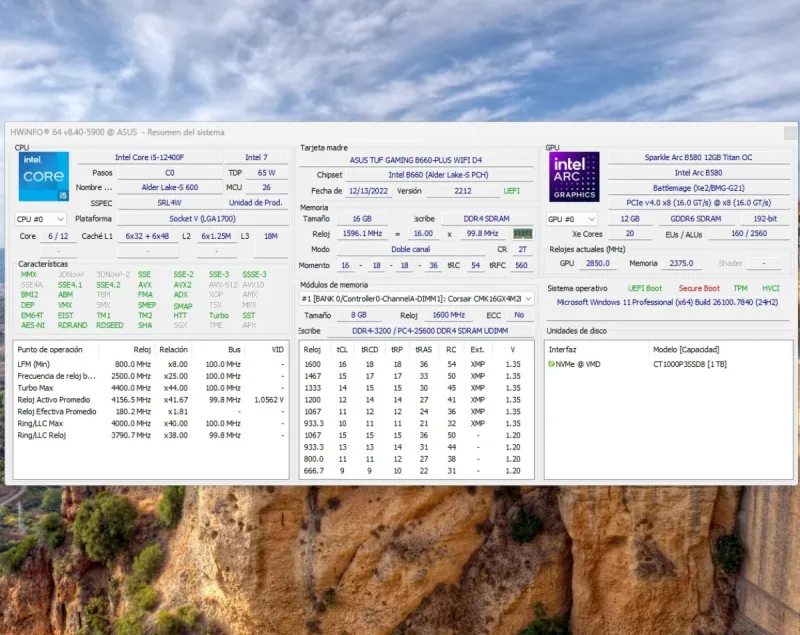Click the green NVMe drive status icon

pyautogui.click(x=551, y=364)
